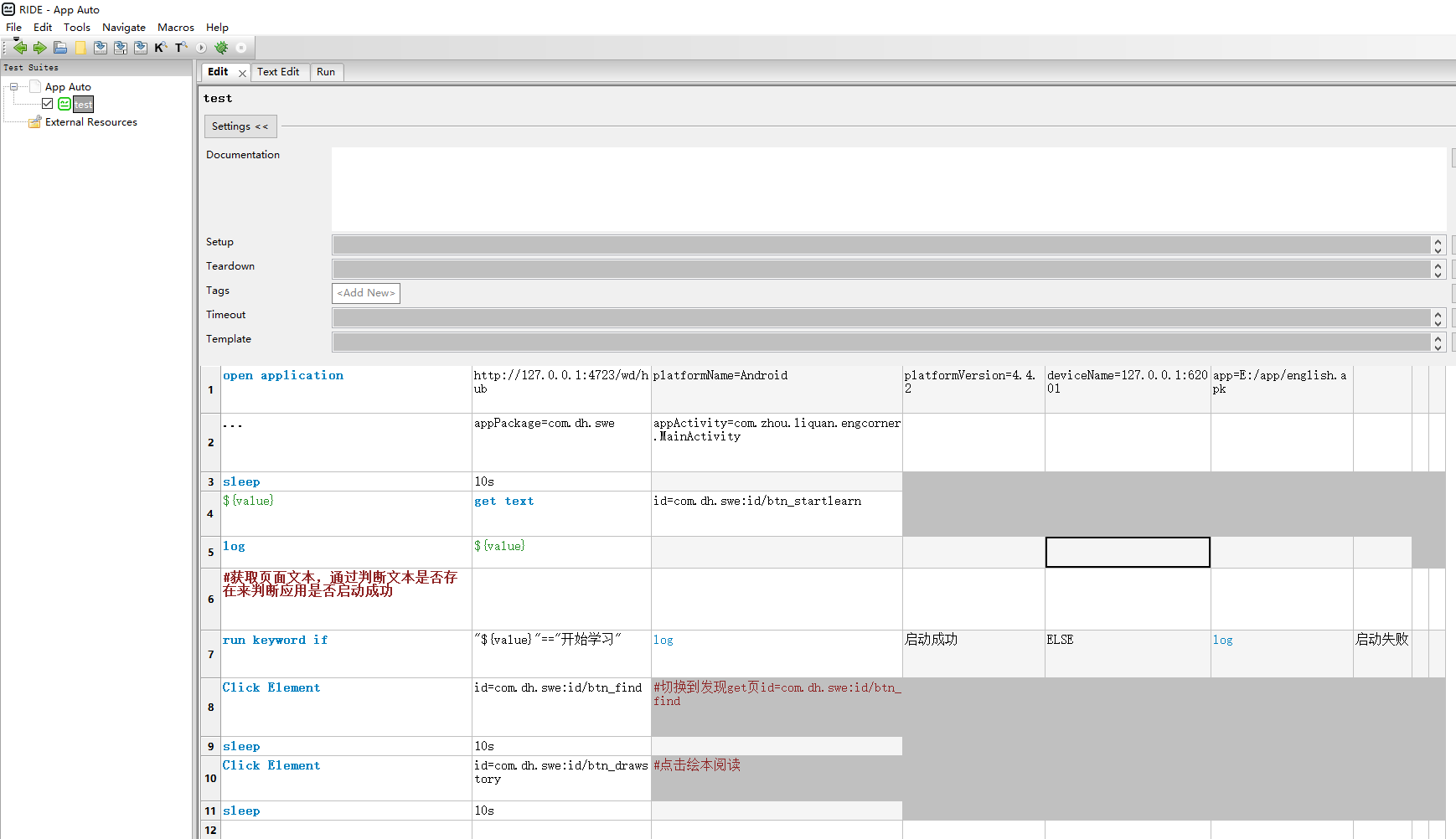Click the '启动失败' cell in row 7
The height and width of the screenshot is (839, 1456).
tap(1382, 654)
